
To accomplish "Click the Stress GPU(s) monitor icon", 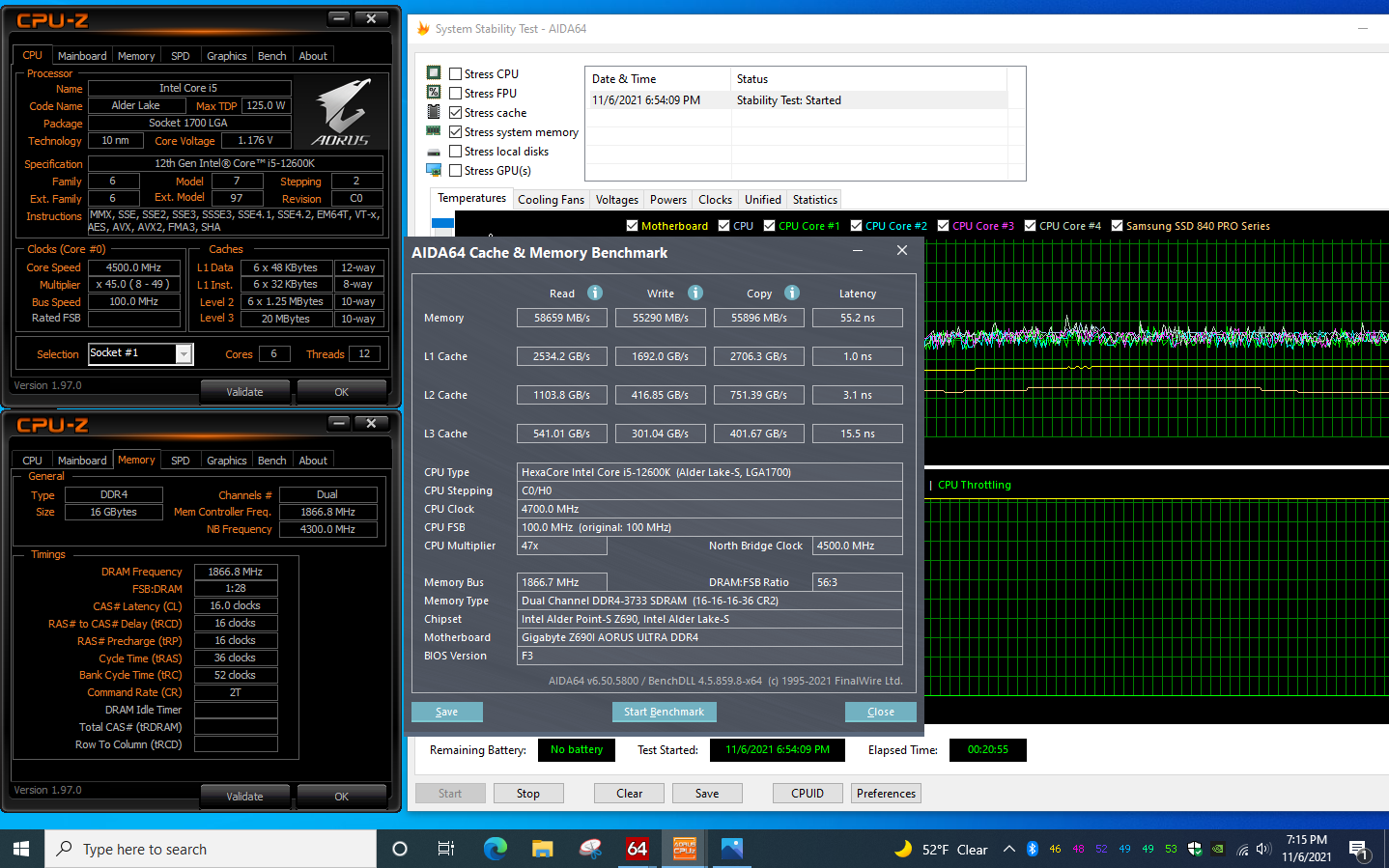I will (x=434, y=170).
